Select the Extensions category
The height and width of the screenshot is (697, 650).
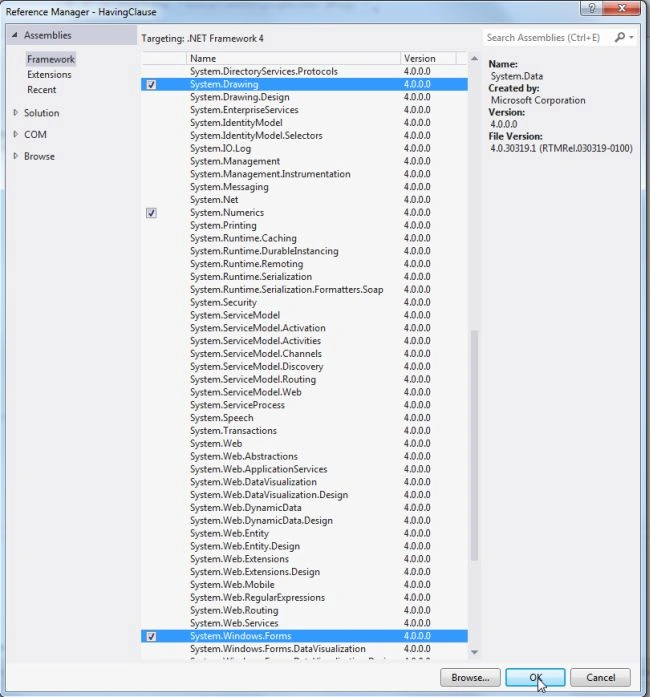[49, 74]
